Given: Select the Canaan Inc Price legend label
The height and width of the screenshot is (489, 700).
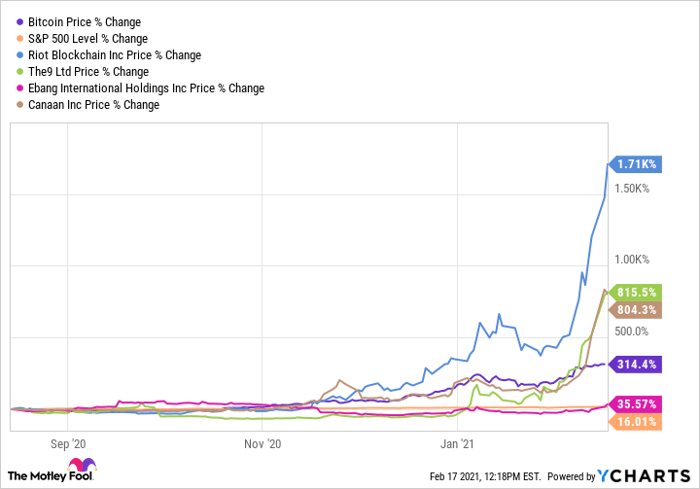Looking at the screenshot, I should 94,105.
